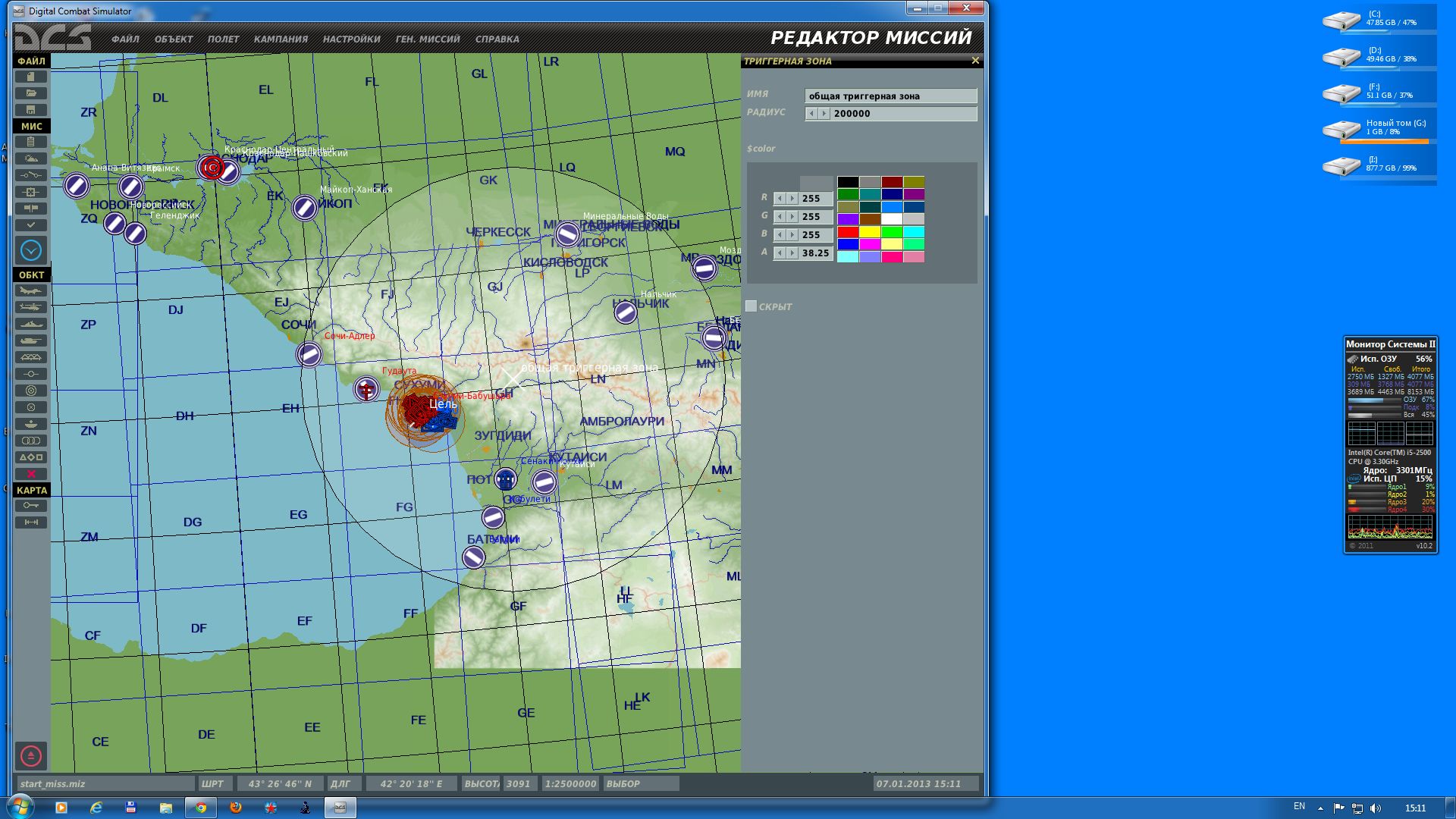Click the red X delete tool
This screenshot has width=1456, height=819.
click(x=31, y=474)
